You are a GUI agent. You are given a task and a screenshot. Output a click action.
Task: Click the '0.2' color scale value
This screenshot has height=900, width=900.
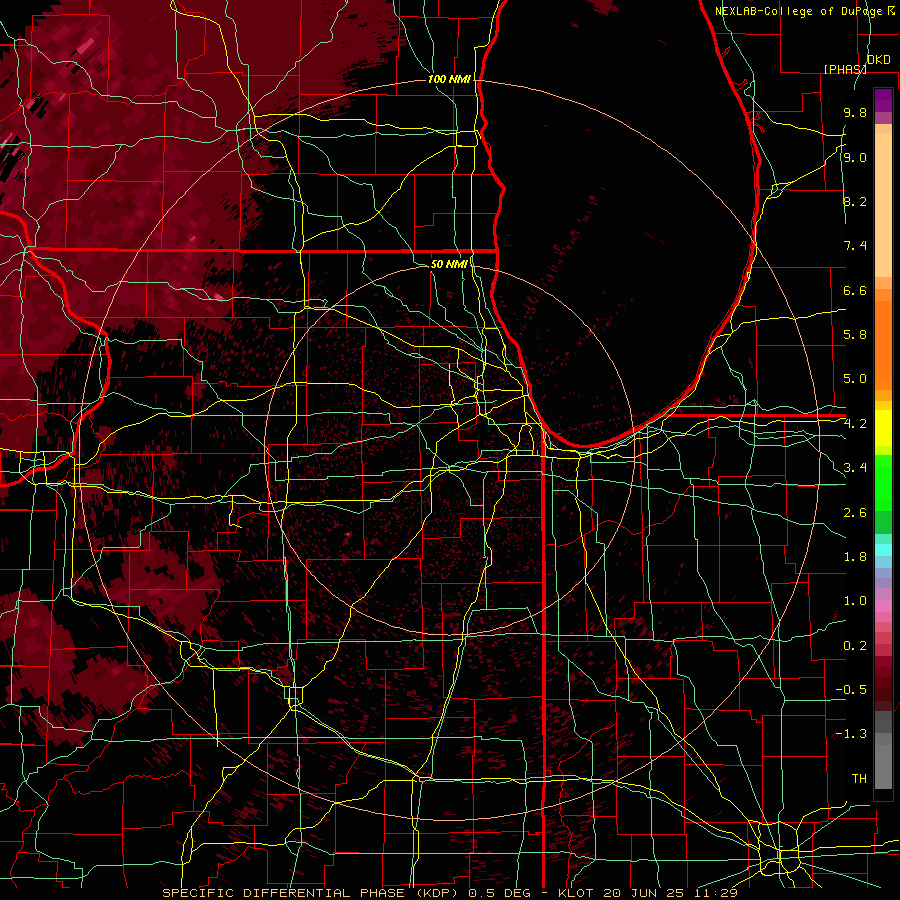point(855,646)
